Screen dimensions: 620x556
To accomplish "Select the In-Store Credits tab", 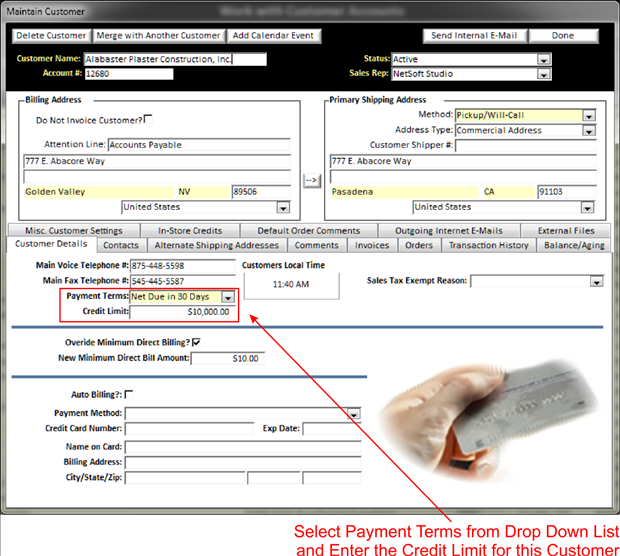I will click(190, 230).
